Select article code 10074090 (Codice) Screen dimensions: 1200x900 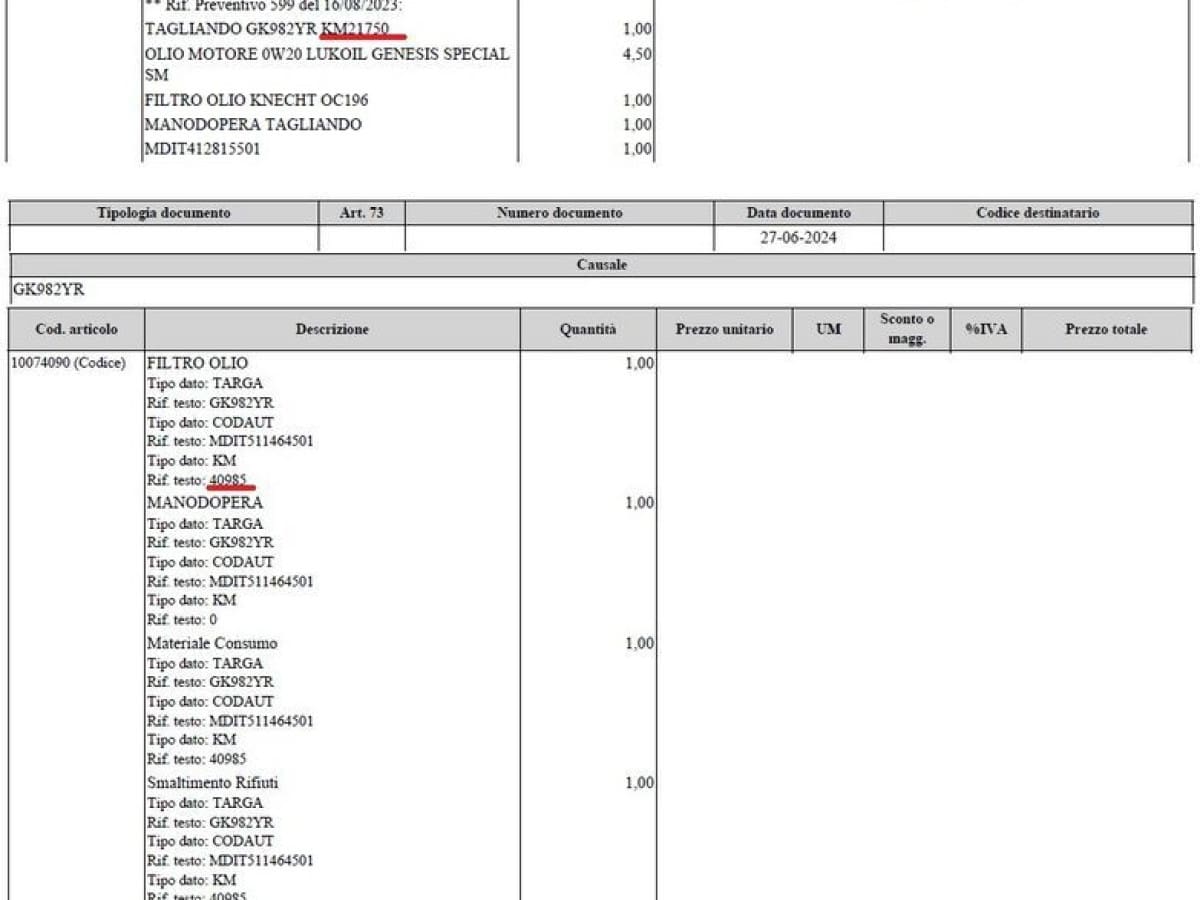point(69,363)
